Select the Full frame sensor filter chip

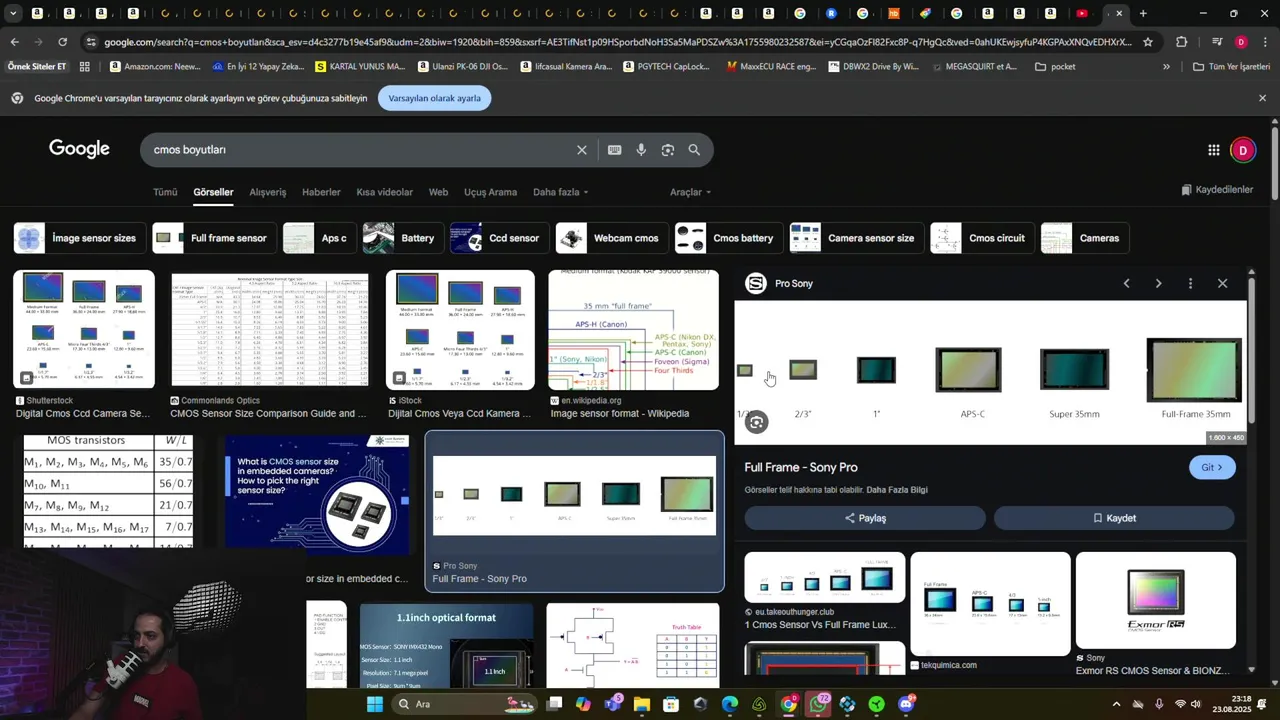(x=214, y=238)
